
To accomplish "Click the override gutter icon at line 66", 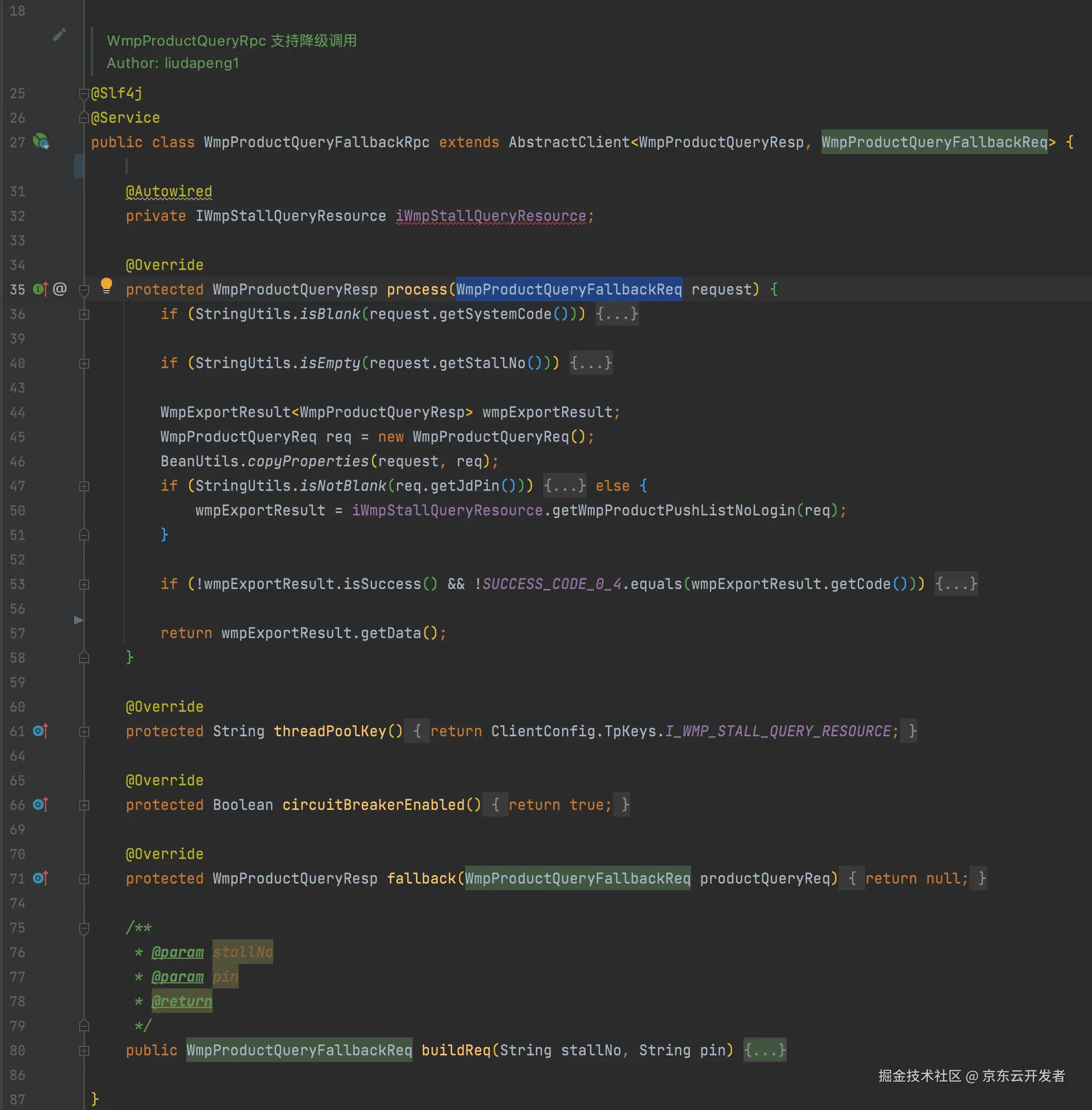I will (x=40, y=804).
